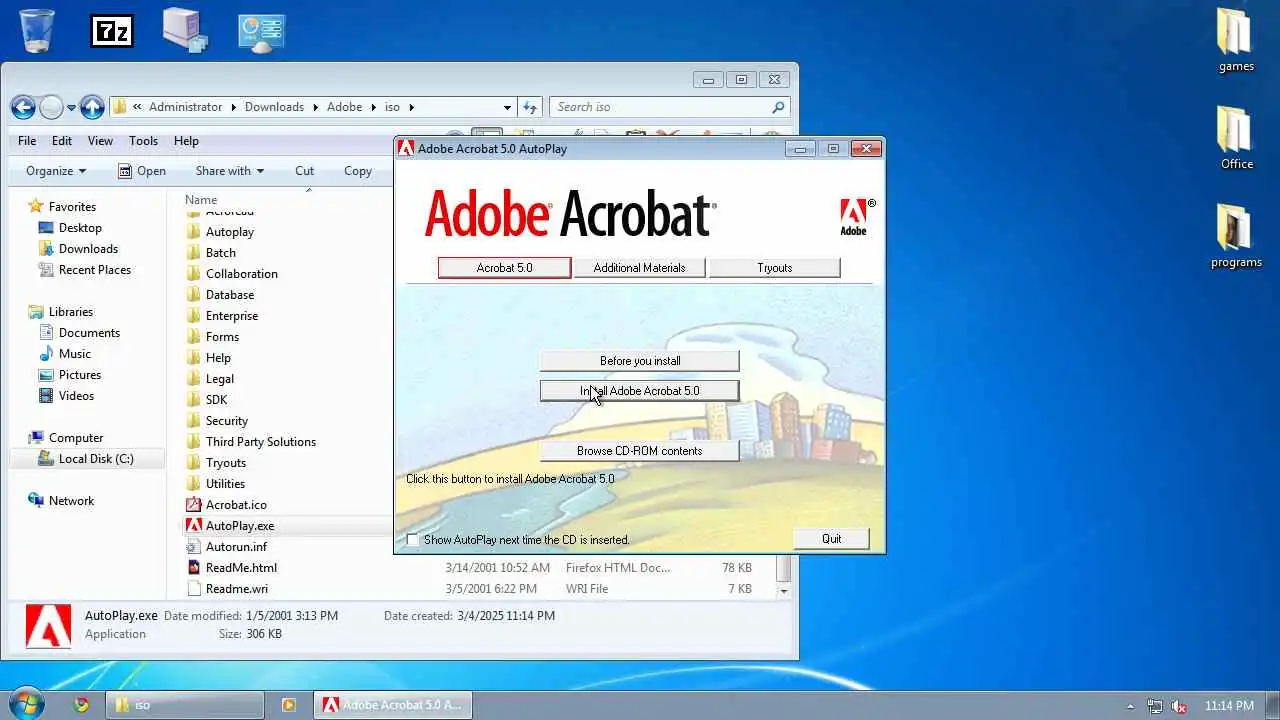
Task: Open the Office folder on desktop
Action: [x=1236, y=138]
